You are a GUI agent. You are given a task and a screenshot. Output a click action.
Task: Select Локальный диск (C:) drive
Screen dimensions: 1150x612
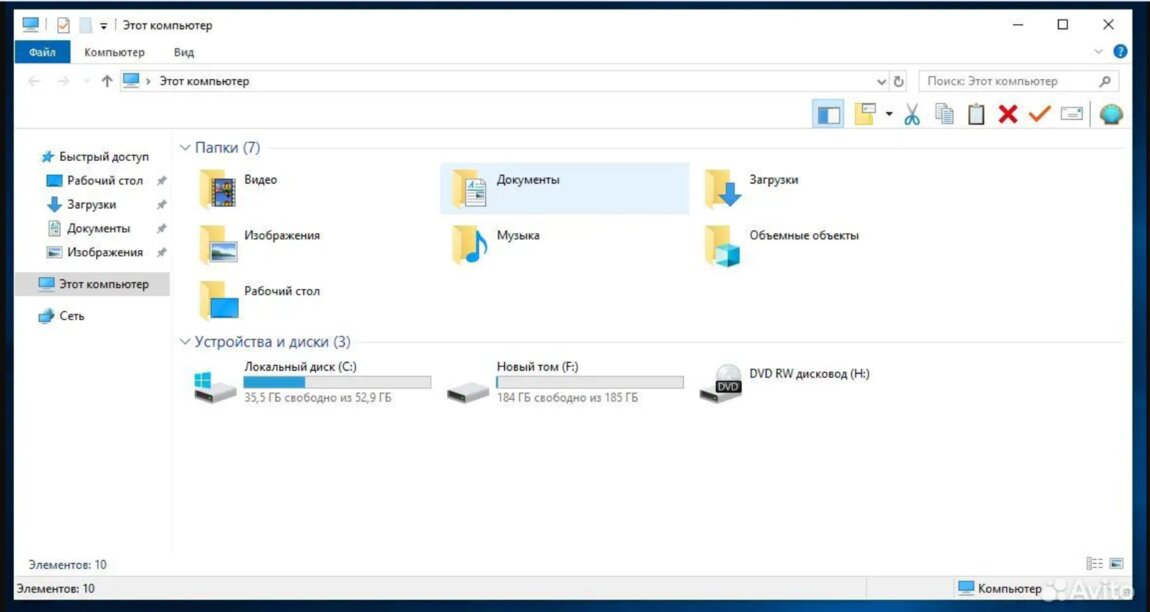[x=300, y=383]
